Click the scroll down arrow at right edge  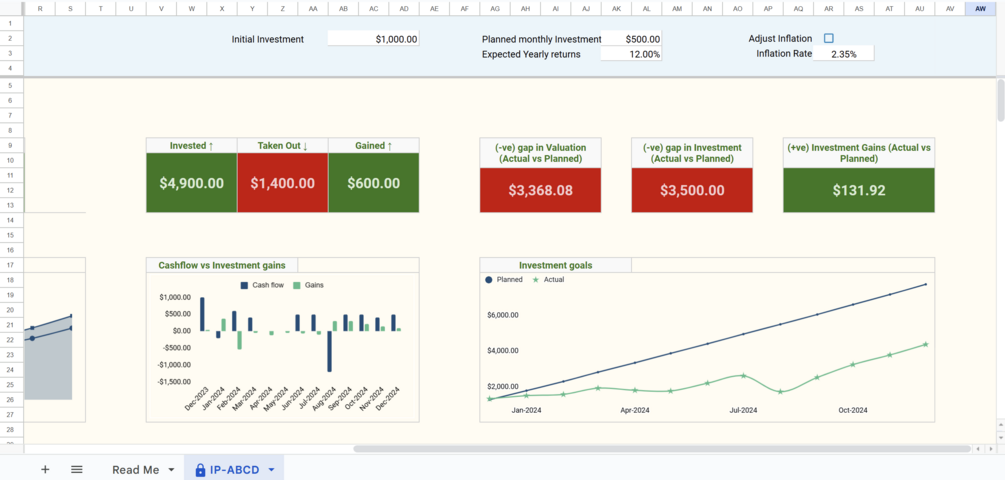pos(1001,438)
